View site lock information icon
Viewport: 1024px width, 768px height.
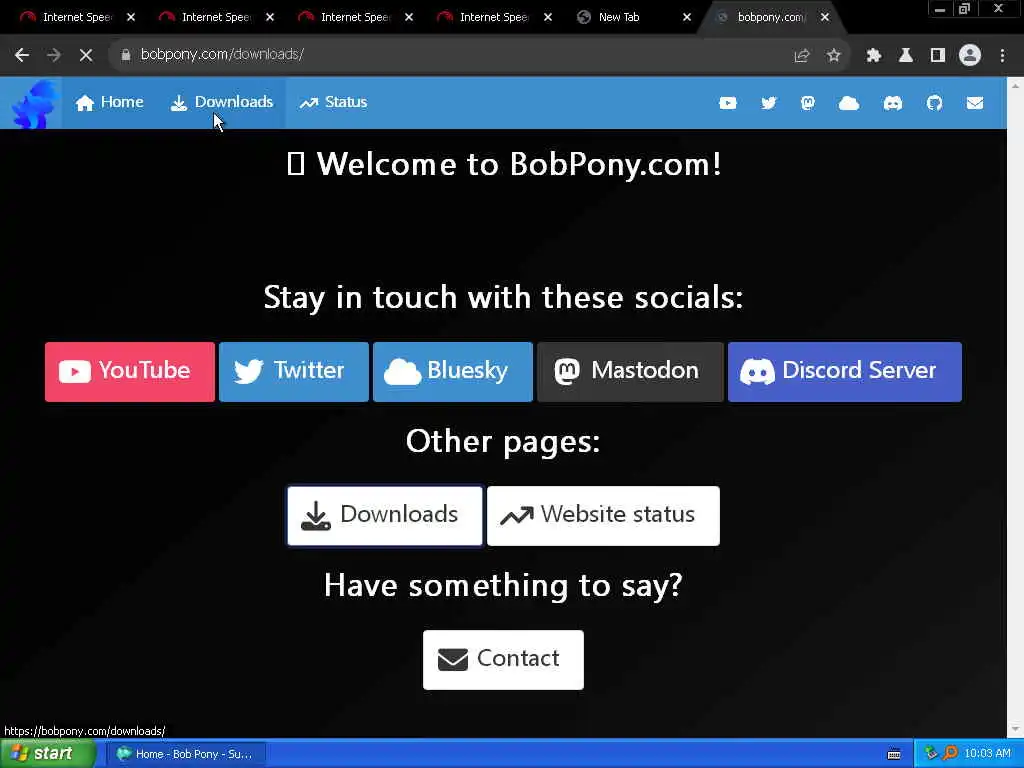click(x=126, y=55)
